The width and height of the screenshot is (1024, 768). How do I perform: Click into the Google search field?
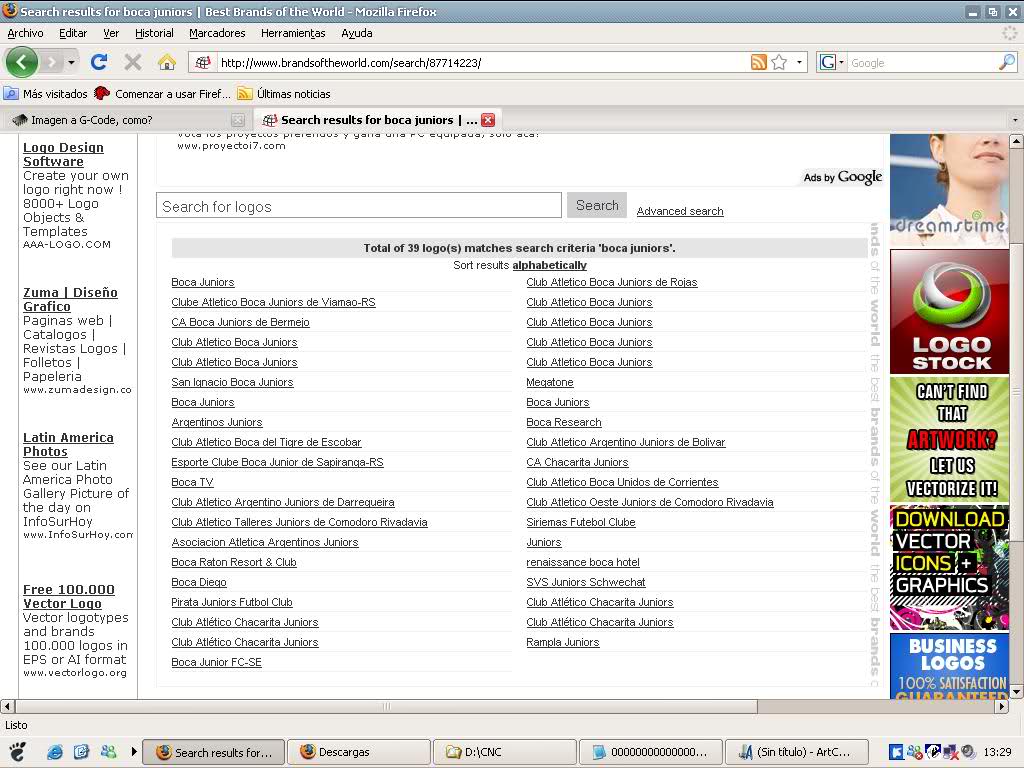[x=922, y=63]
